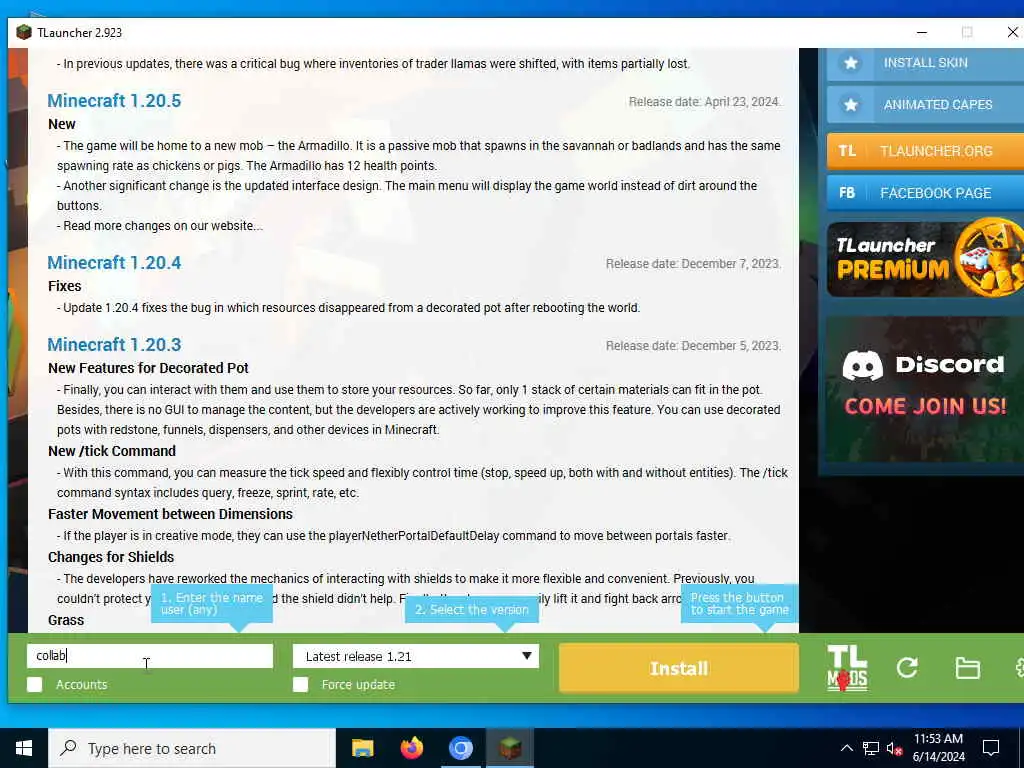The image size is (1024, 768).
Task: Click the yellow Install button
Action: (679, 668)
